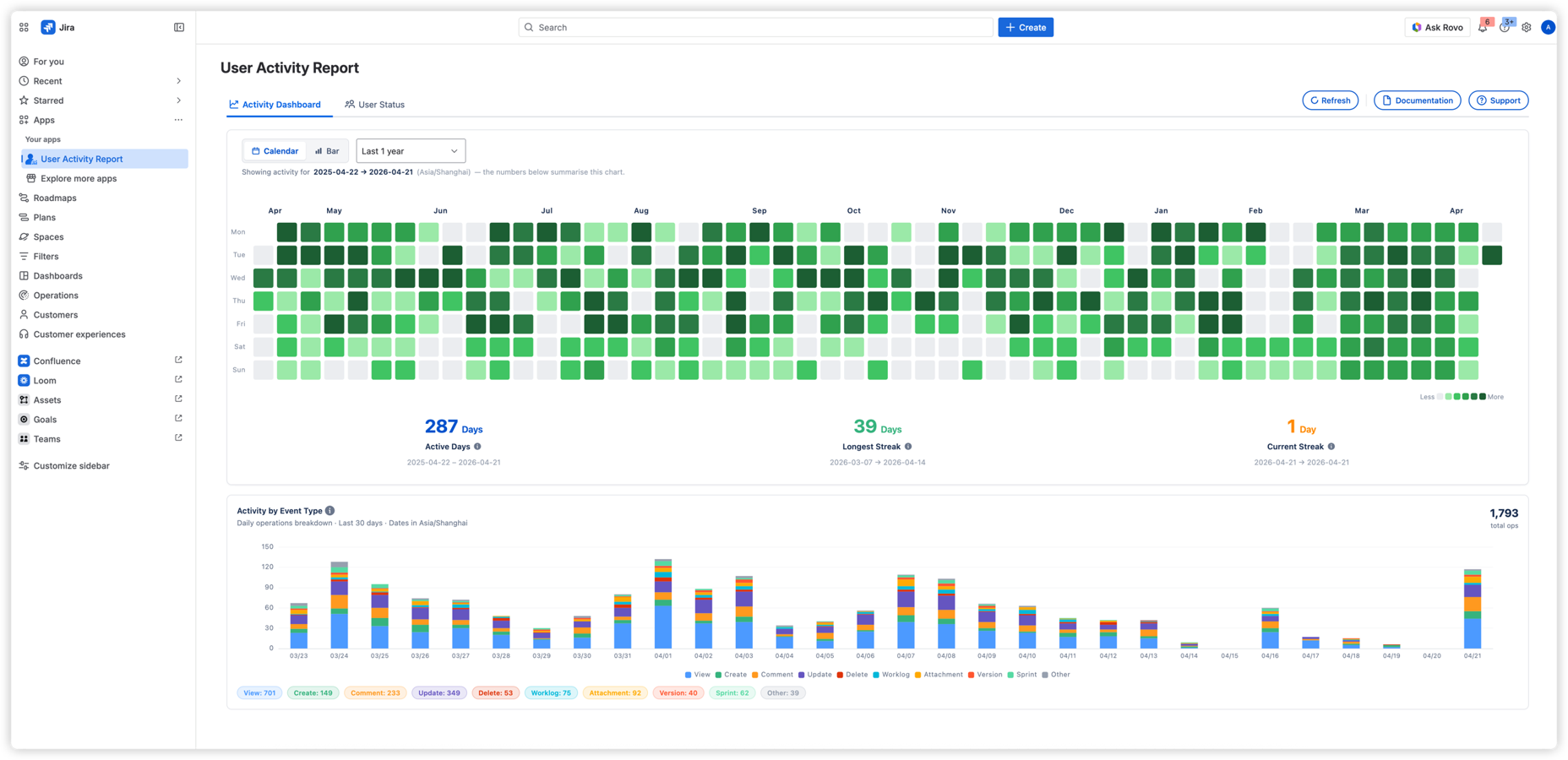Viewport: 1568px width, 760px height.
Task: Click the Customers sidebar icon
Action: [24, 314]
